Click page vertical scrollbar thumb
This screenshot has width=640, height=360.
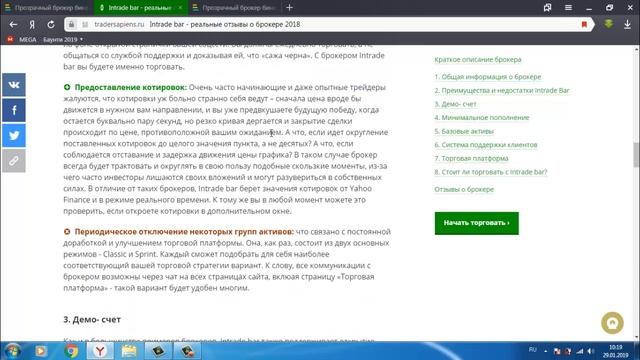636,155
